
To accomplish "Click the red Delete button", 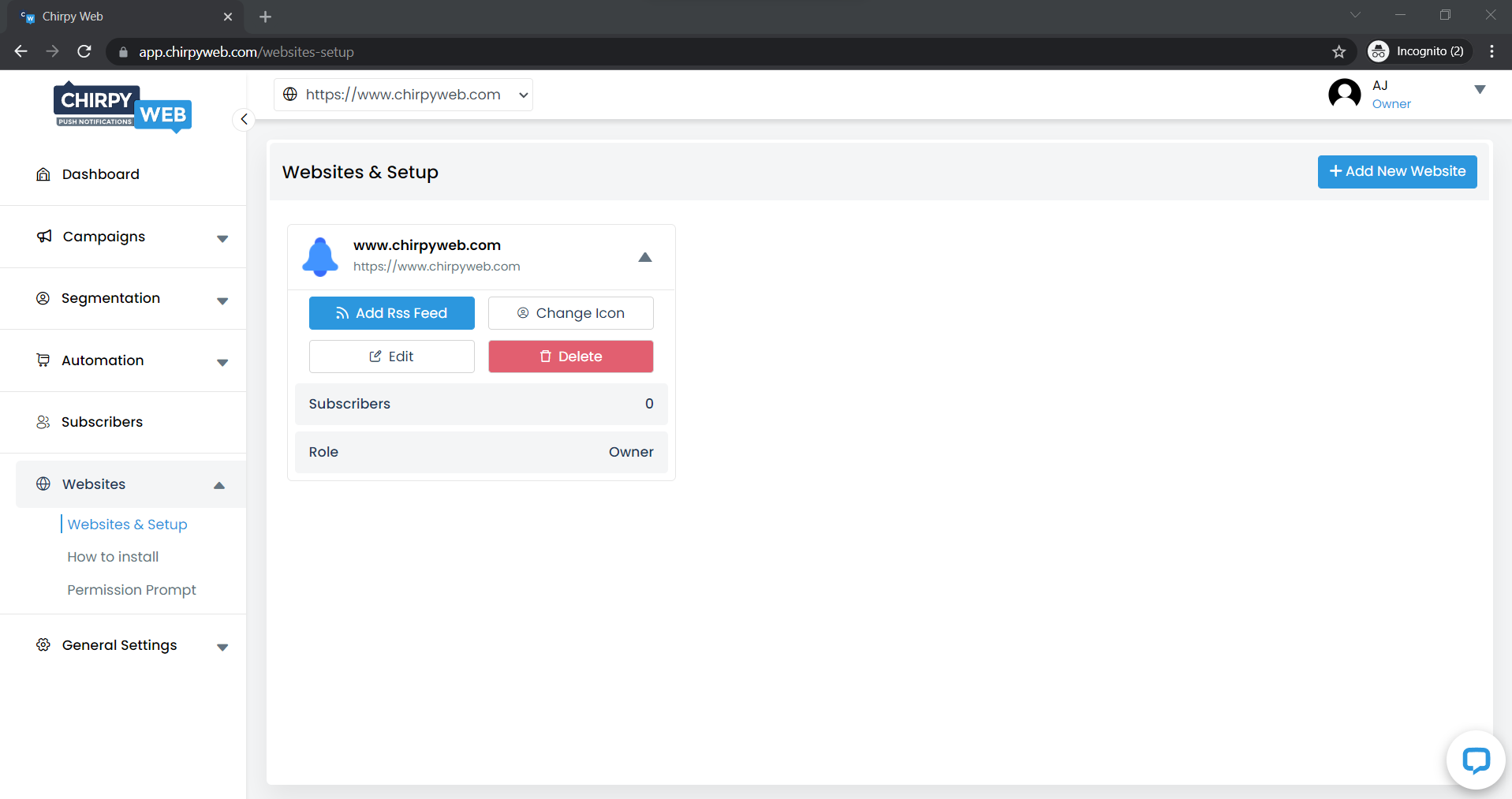I will [x=570, y=357].
